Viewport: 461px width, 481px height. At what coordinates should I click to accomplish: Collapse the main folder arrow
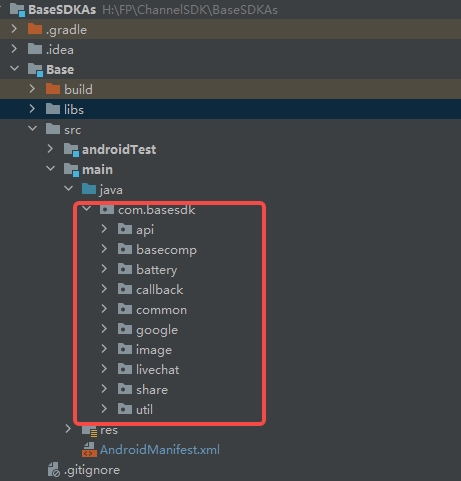pos(50,168)
